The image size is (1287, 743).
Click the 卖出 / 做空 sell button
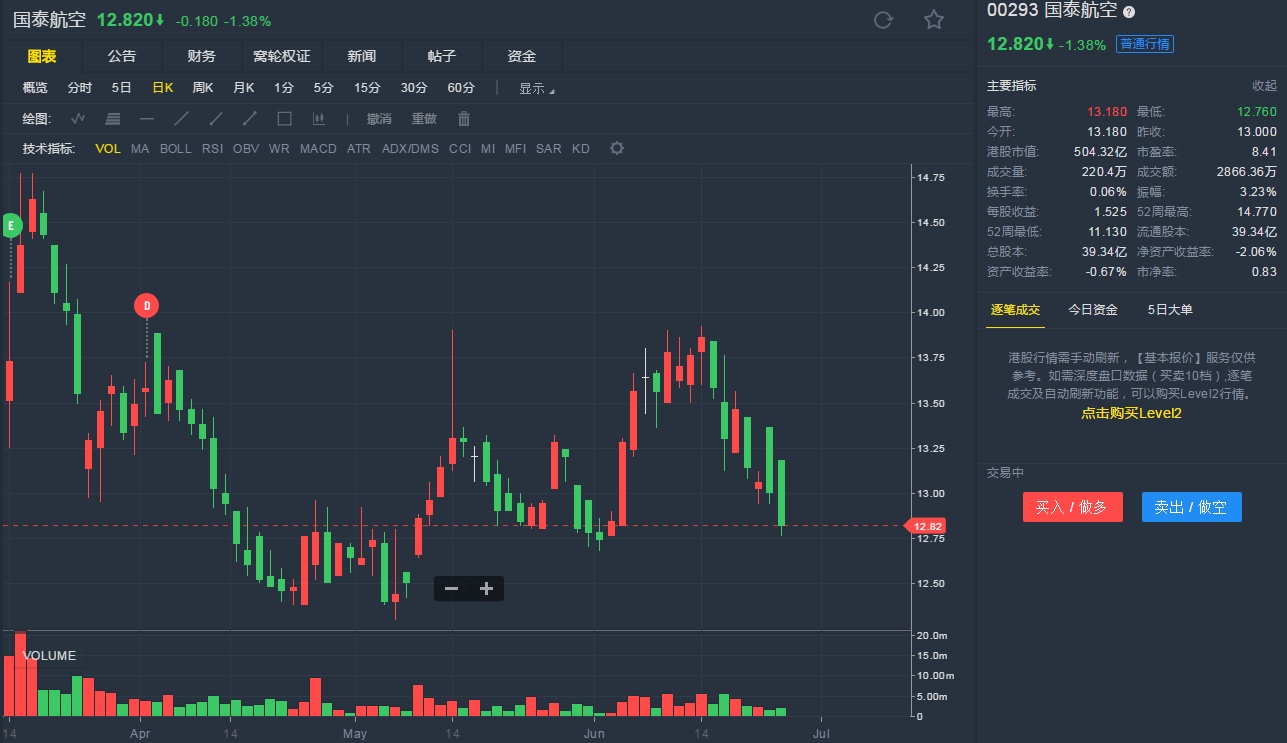(x=1192, y=507)
